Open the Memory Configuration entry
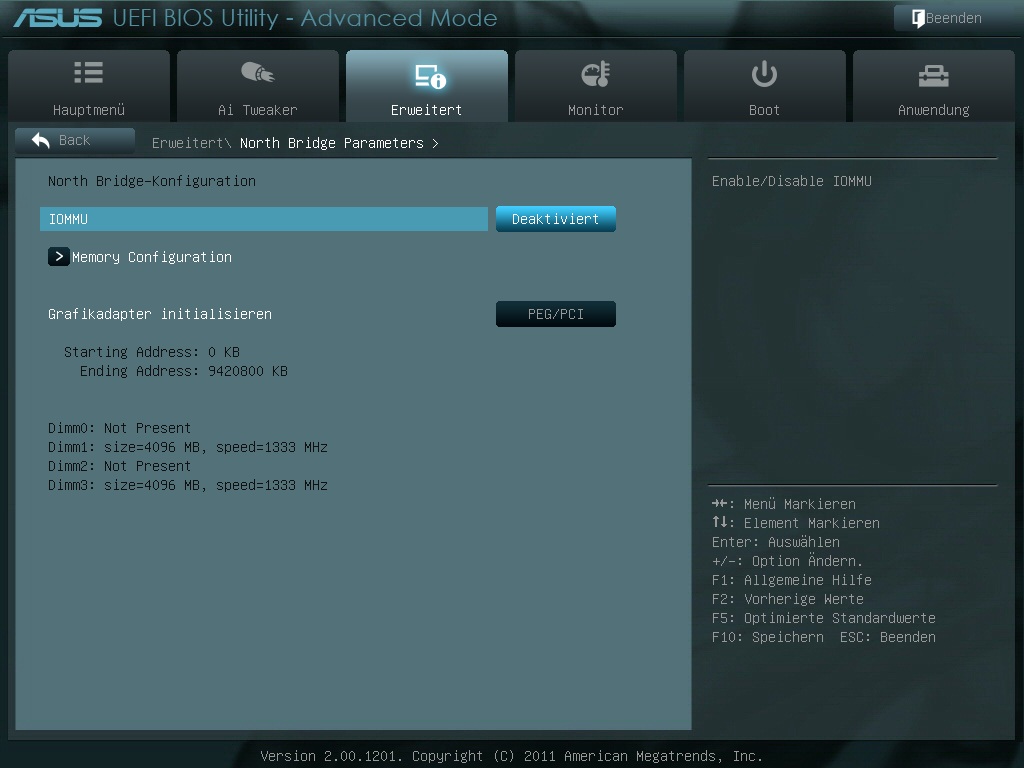The image size is (1024, 768). 152,257
